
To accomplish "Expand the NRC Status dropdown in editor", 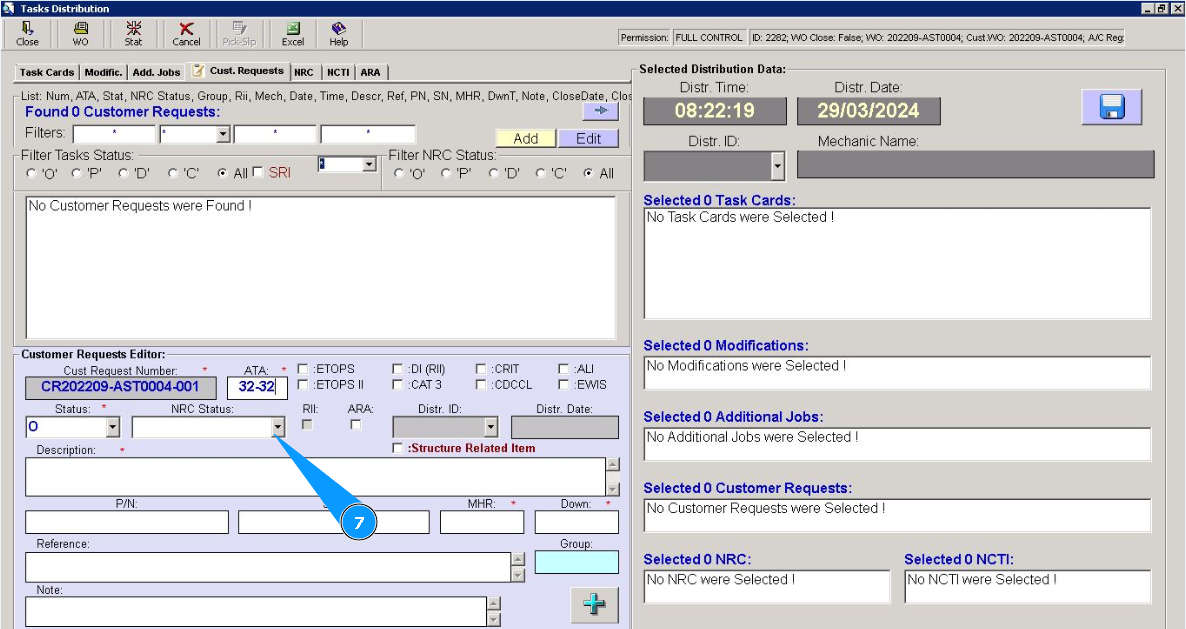I will pos(278,427).
